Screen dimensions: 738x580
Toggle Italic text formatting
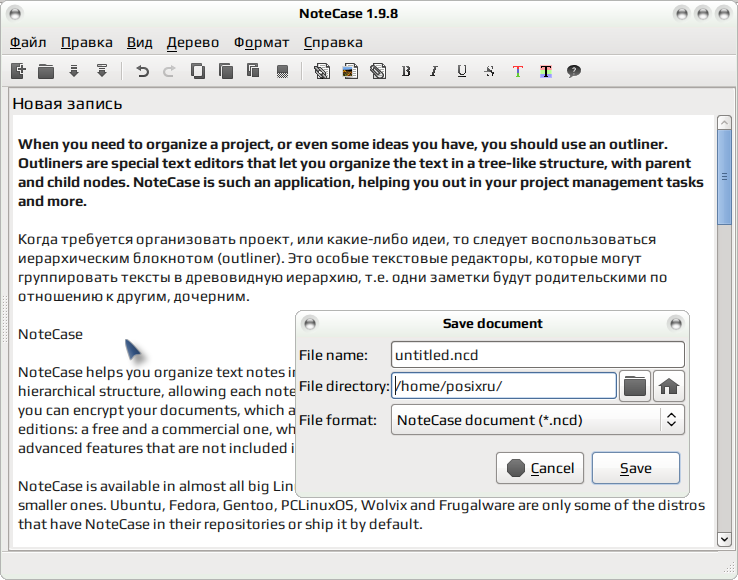pos(433,71)
